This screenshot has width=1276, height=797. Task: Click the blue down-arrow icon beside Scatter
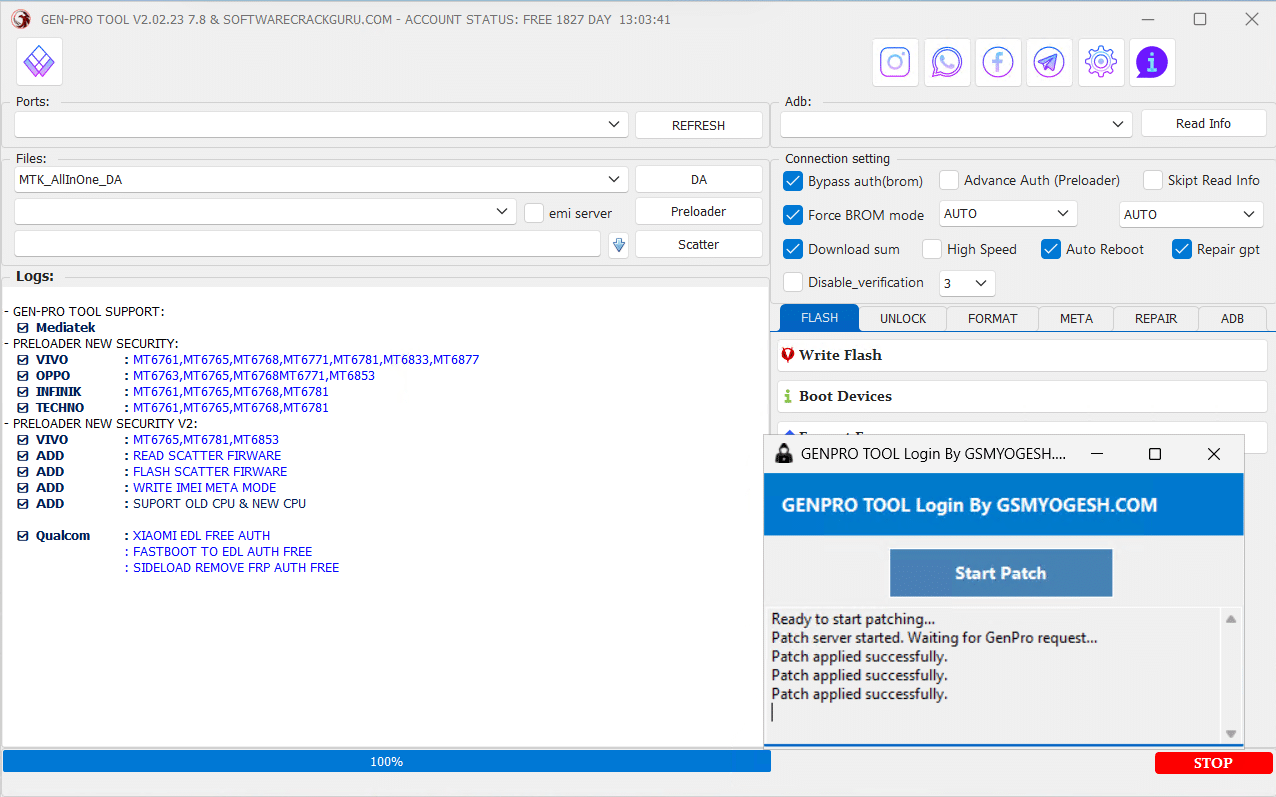618,245
